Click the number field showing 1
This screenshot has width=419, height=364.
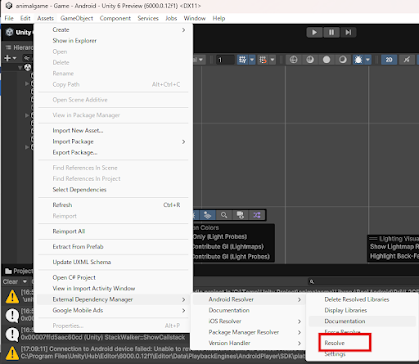click(x=225, y=60)
